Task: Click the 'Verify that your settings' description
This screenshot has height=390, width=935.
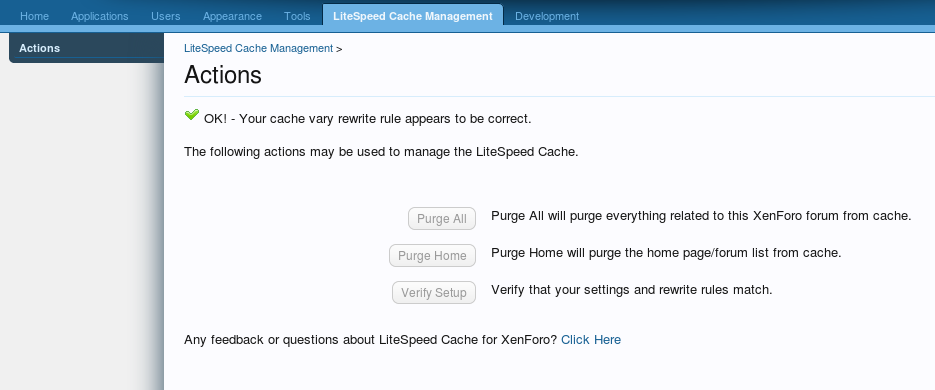Action: (631, 290)
